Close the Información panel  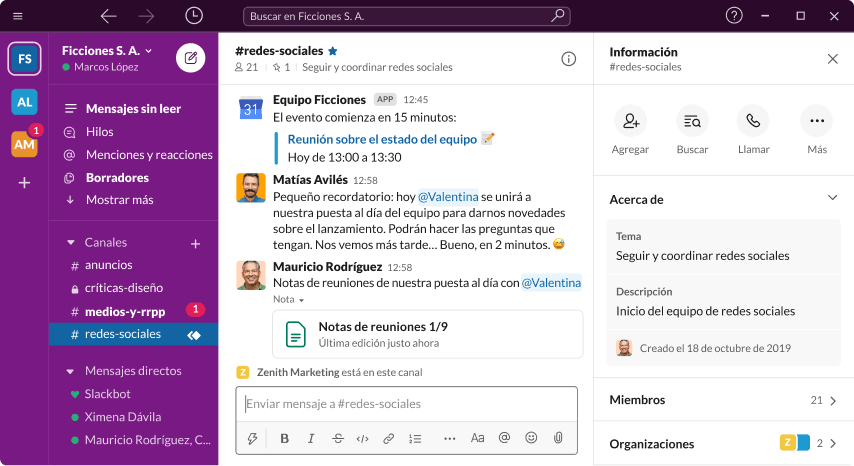point(832,59)
